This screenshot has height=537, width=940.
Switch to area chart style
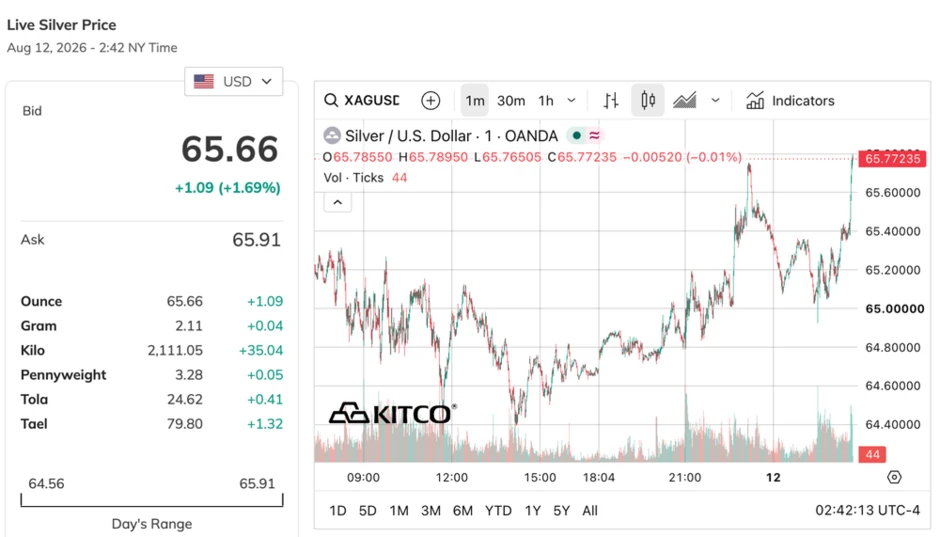click(685, 100)
